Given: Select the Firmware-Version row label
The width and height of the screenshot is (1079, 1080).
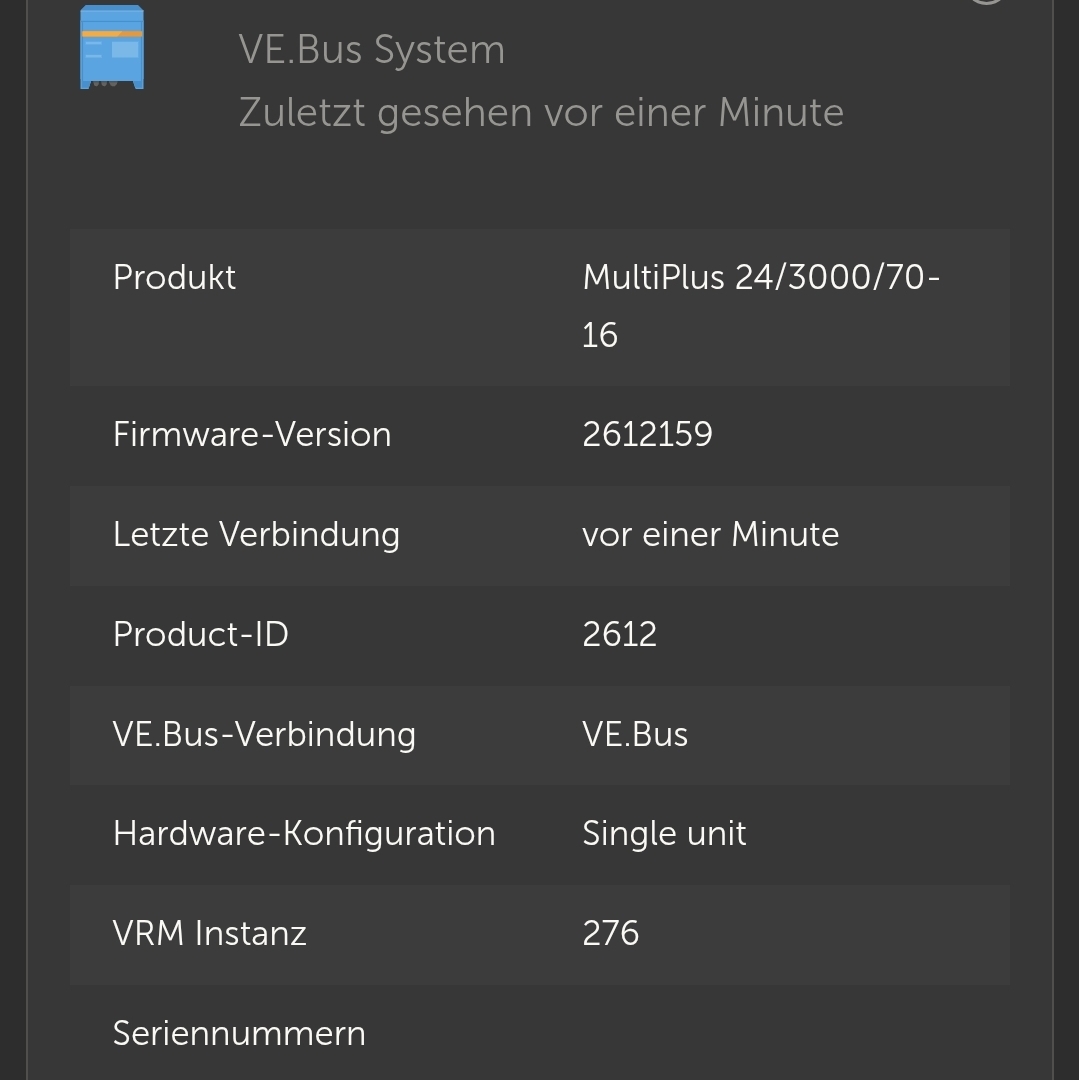Looking at the screenshot, I should (x=252, y=434).
